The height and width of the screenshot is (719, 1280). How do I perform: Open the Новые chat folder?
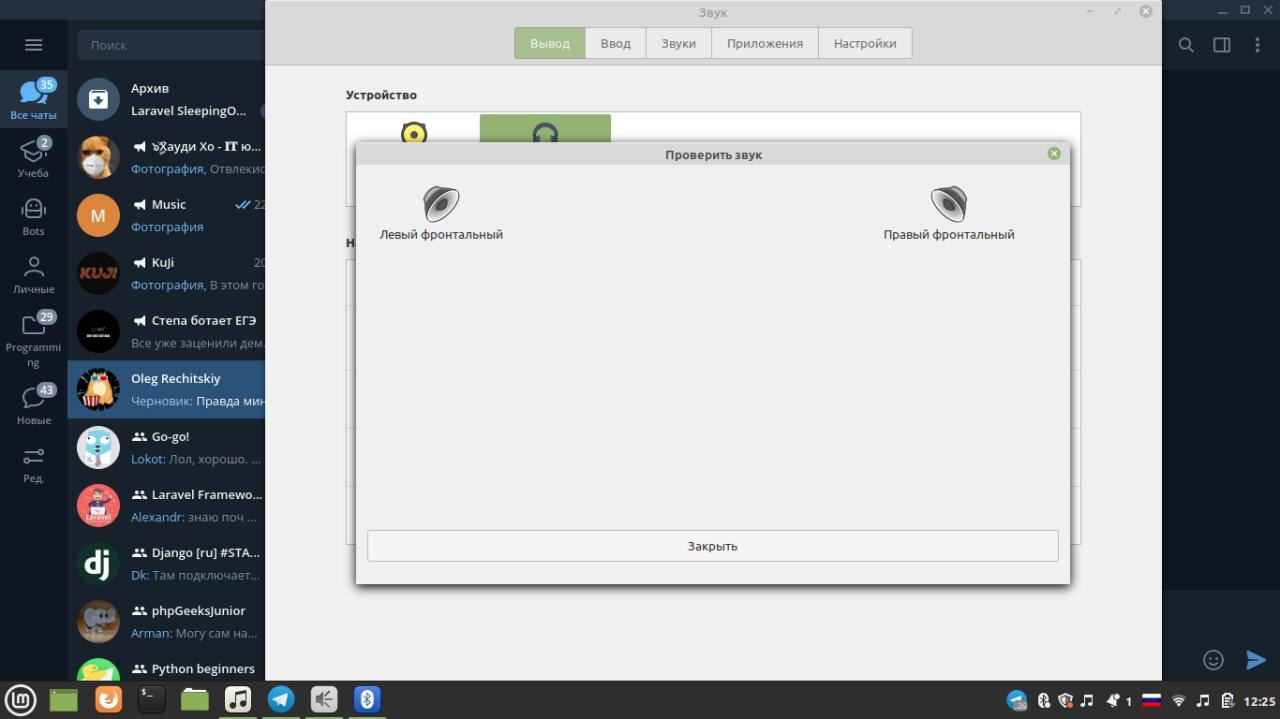[x=33, y=405]
